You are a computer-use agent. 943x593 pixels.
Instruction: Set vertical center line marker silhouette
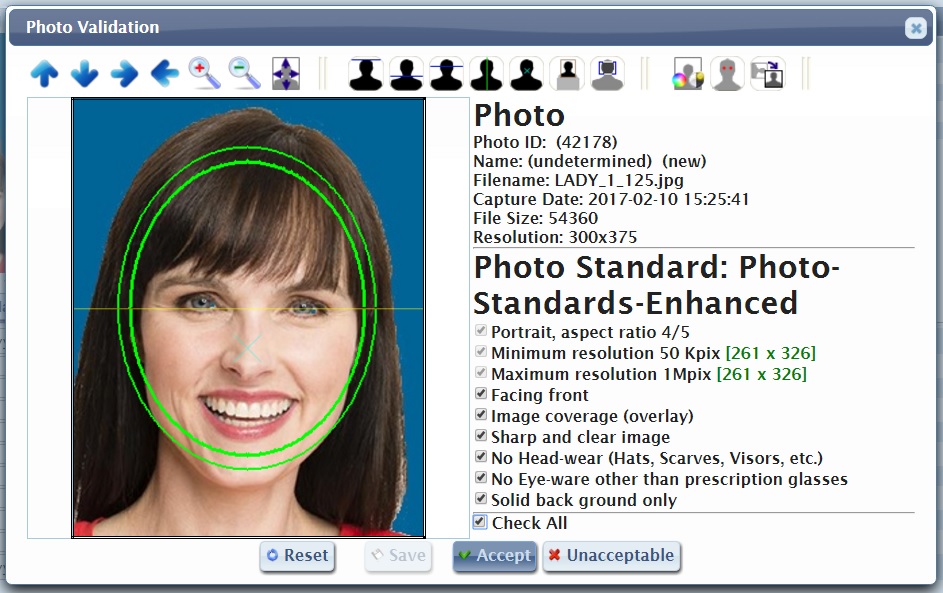[487, 74]
